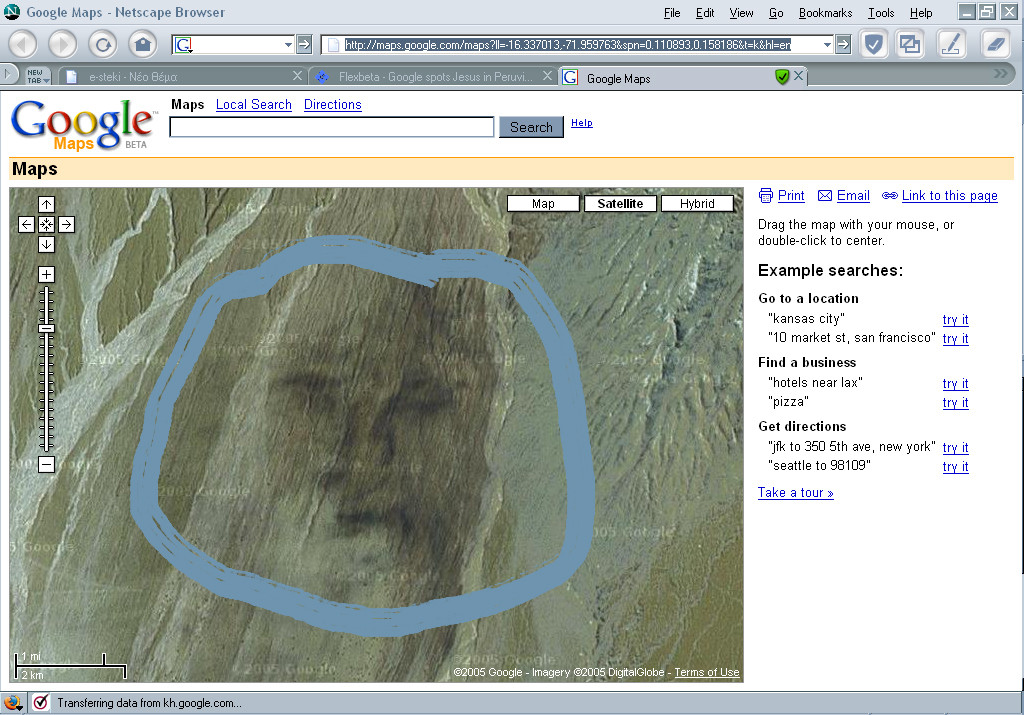The height and width of the screenshot is (715, 1024).
Task: Open the Help link next to Search
Action: (581, 123)
